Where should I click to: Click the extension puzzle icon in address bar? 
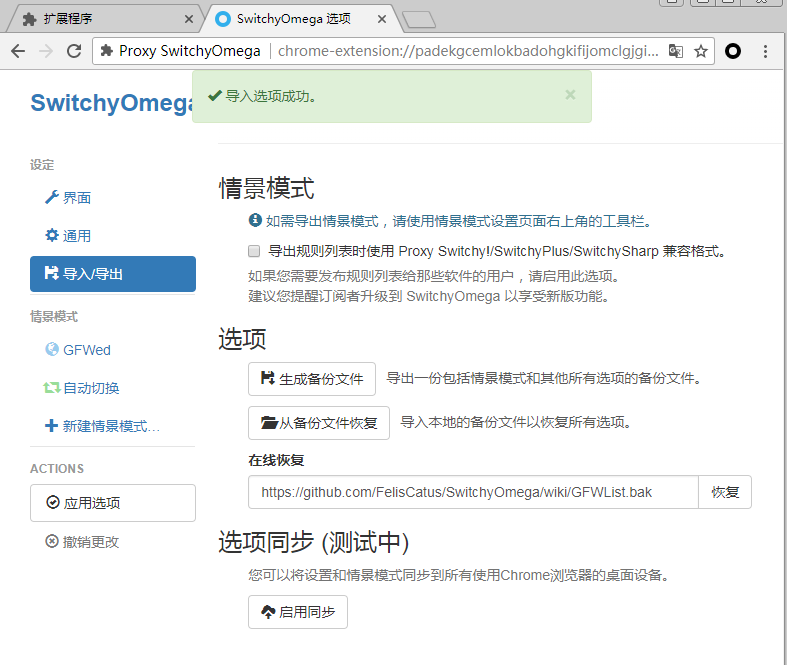coord(106,51)
